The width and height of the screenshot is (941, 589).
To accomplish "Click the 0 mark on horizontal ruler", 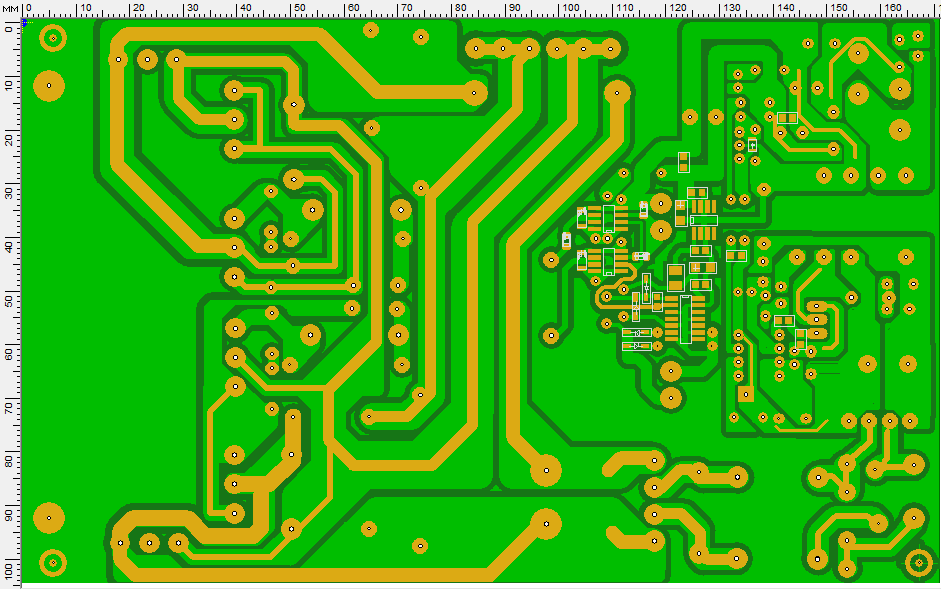I will (27, 9).
